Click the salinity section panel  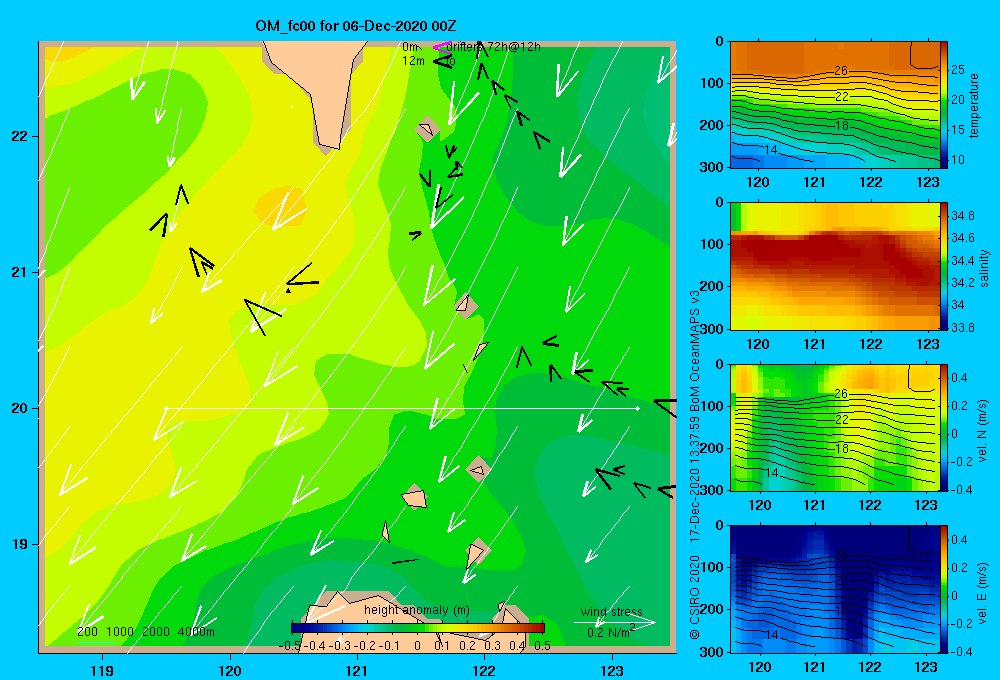click(x=835, y=266)
